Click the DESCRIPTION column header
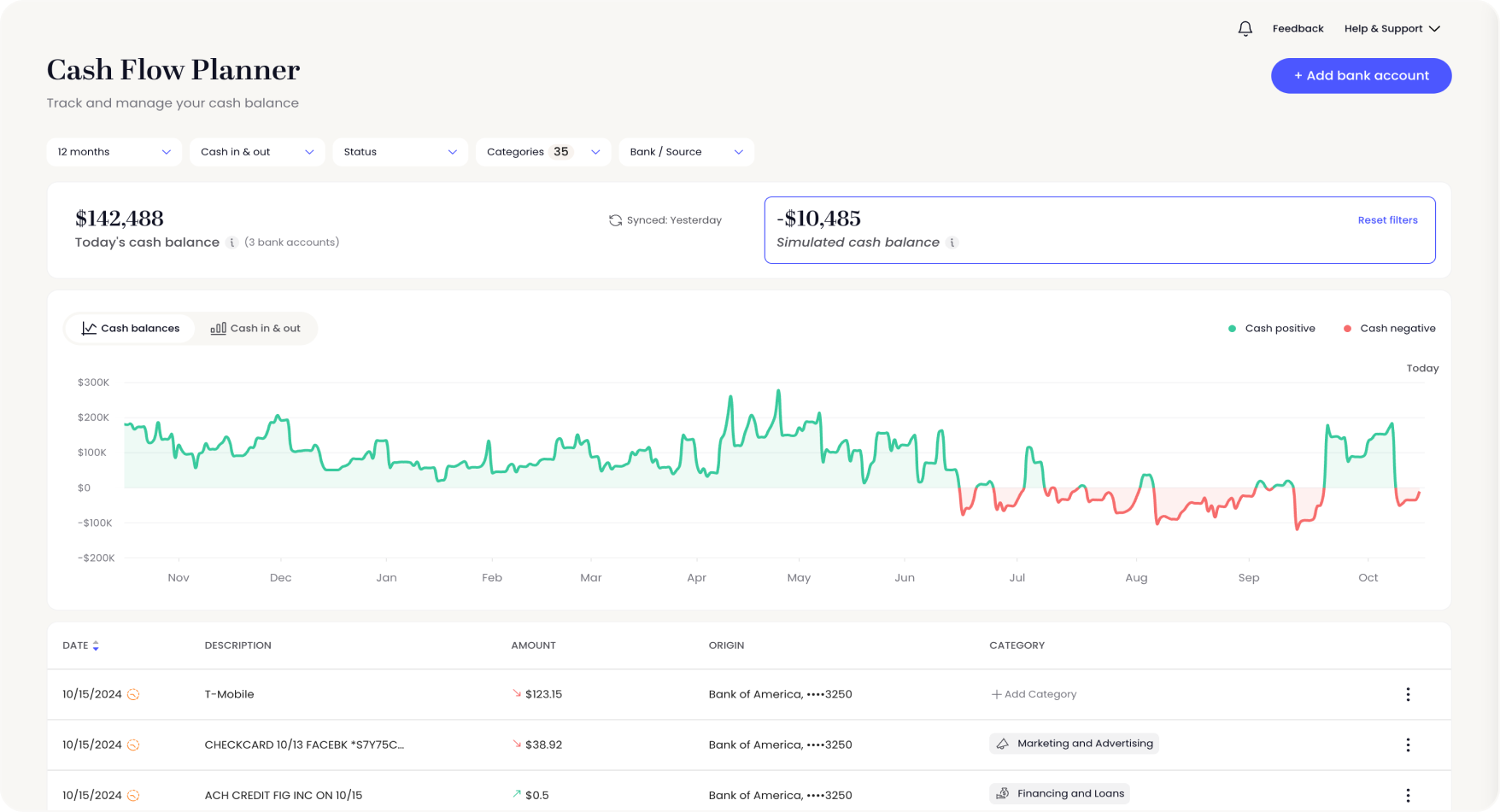Screen dimensions: 1500x812 [x=238, y=646]
